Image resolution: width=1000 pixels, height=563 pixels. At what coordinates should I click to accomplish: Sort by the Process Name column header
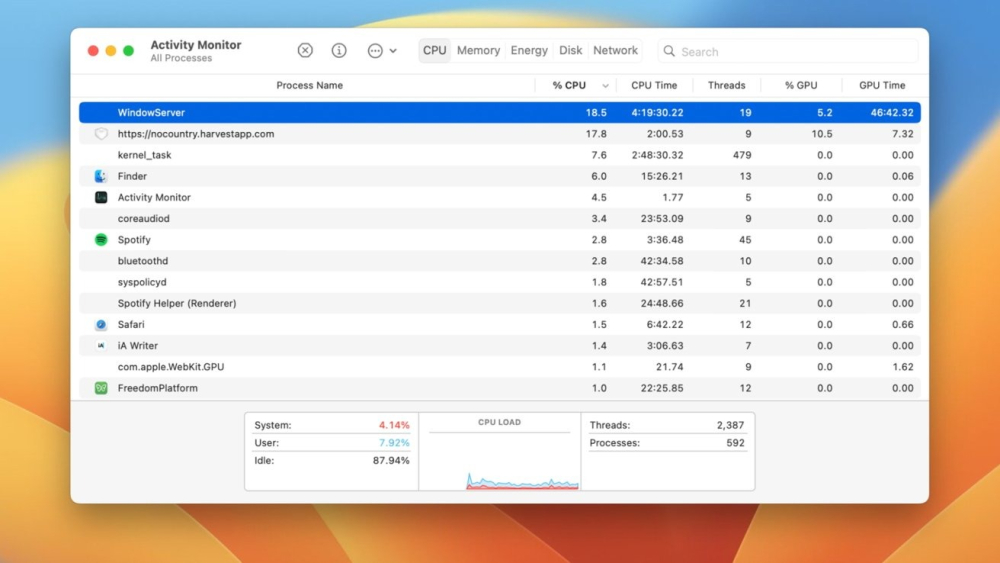coord(309,86)
